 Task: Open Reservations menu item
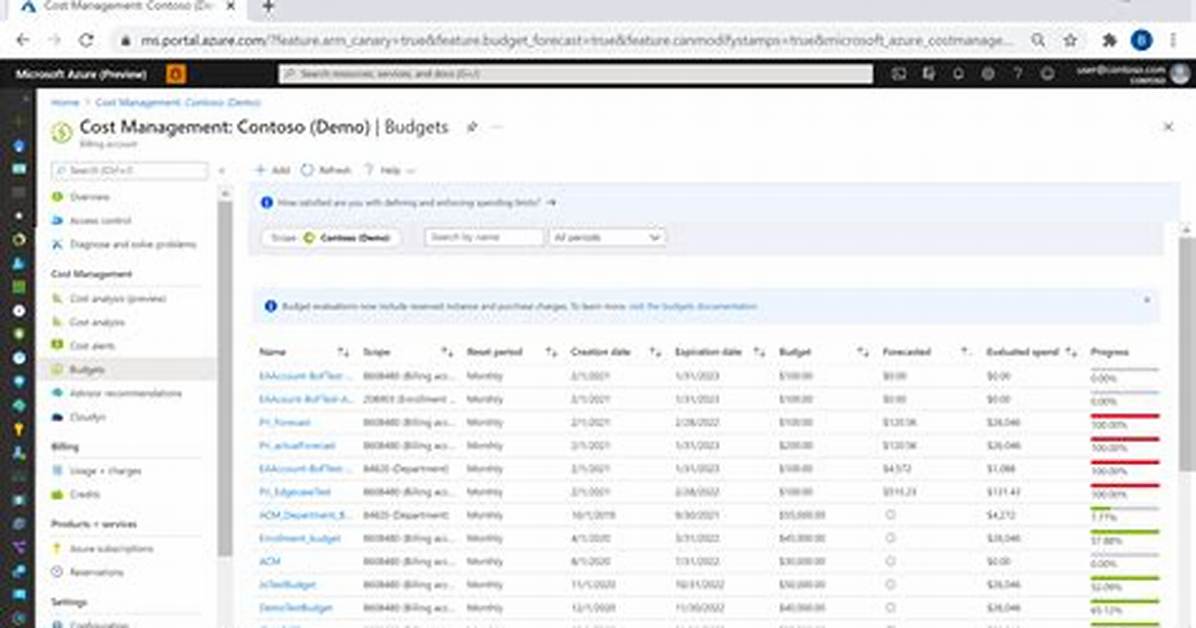pyautogui.click(x=96, y=572)
